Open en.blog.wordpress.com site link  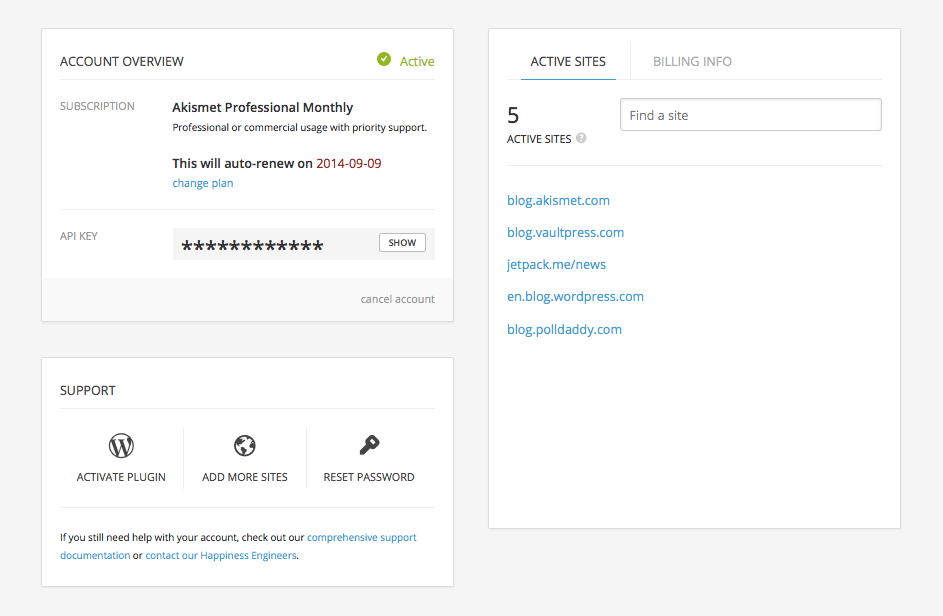point(575,296)
